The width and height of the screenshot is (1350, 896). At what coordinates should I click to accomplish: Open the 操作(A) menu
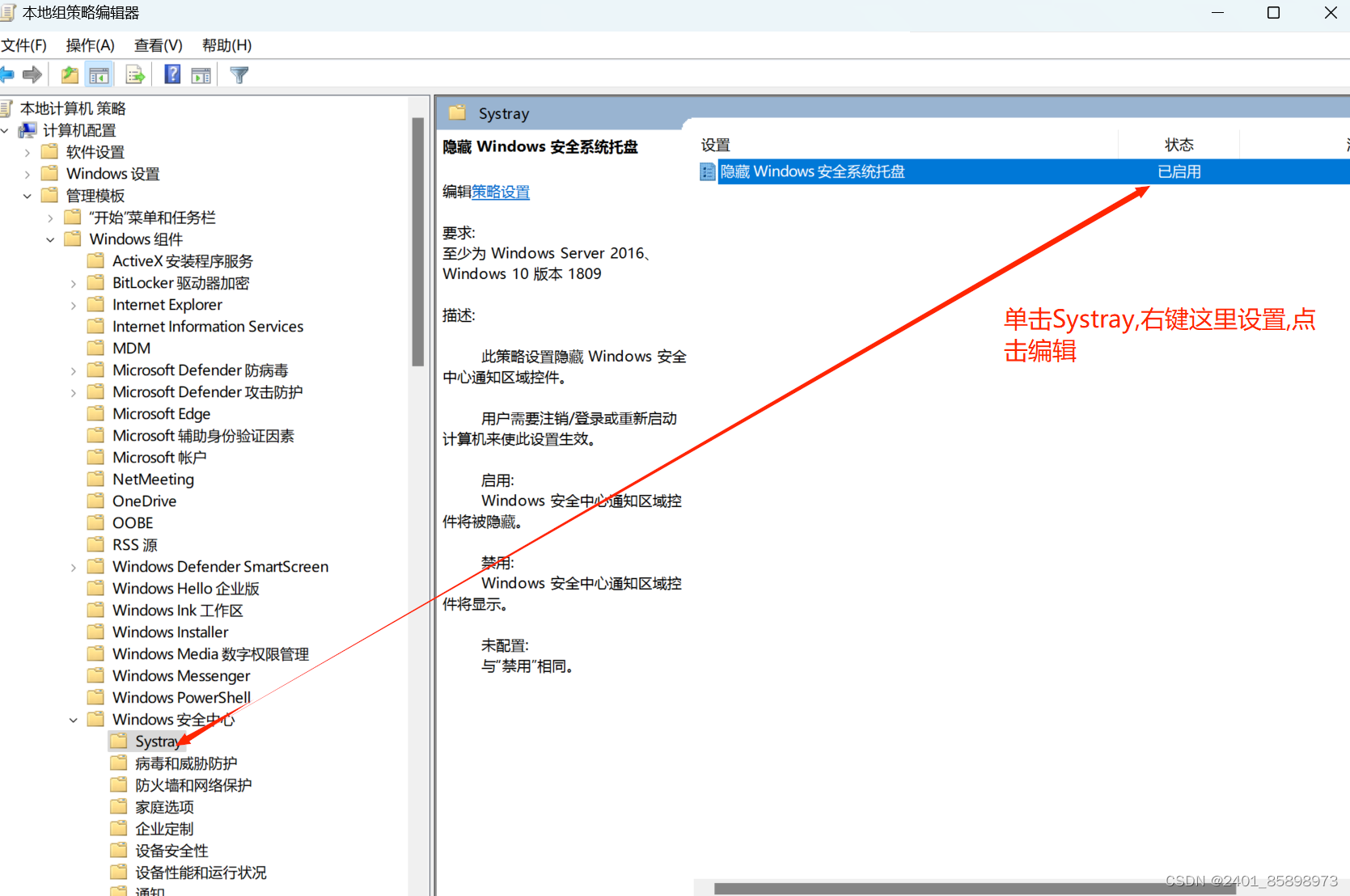tap(91, 45)
